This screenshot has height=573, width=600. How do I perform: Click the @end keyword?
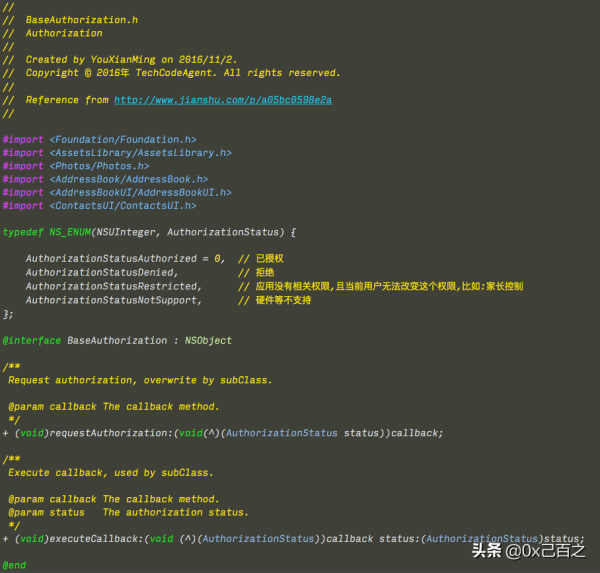click(x=15, y=565)
